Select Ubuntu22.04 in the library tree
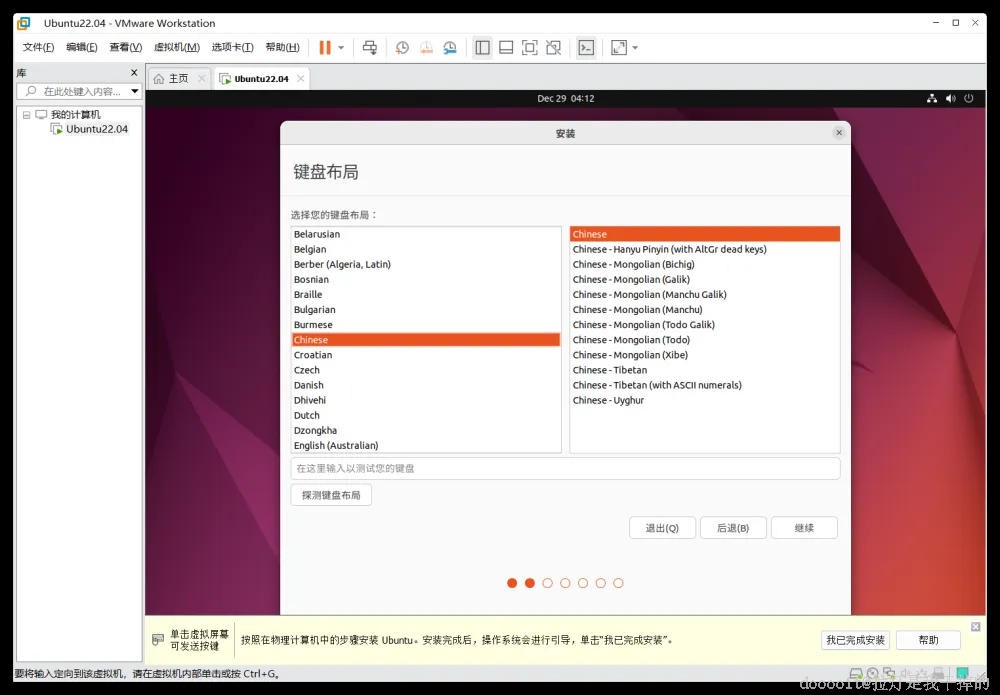Screen dimensions: 1000x695 (97, 129)
